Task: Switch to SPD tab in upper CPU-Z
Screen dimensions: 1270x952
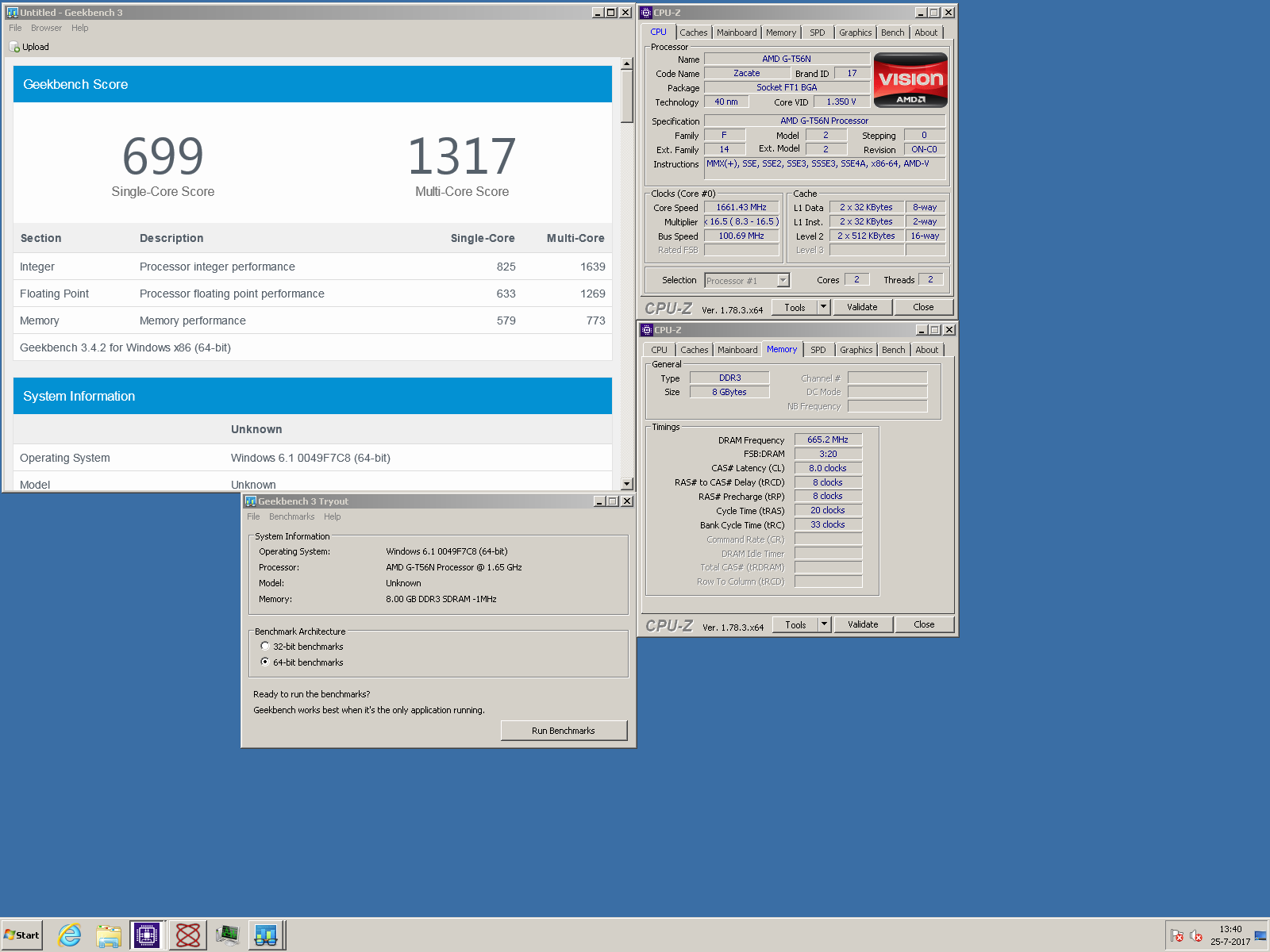Action: coord(818,33)
